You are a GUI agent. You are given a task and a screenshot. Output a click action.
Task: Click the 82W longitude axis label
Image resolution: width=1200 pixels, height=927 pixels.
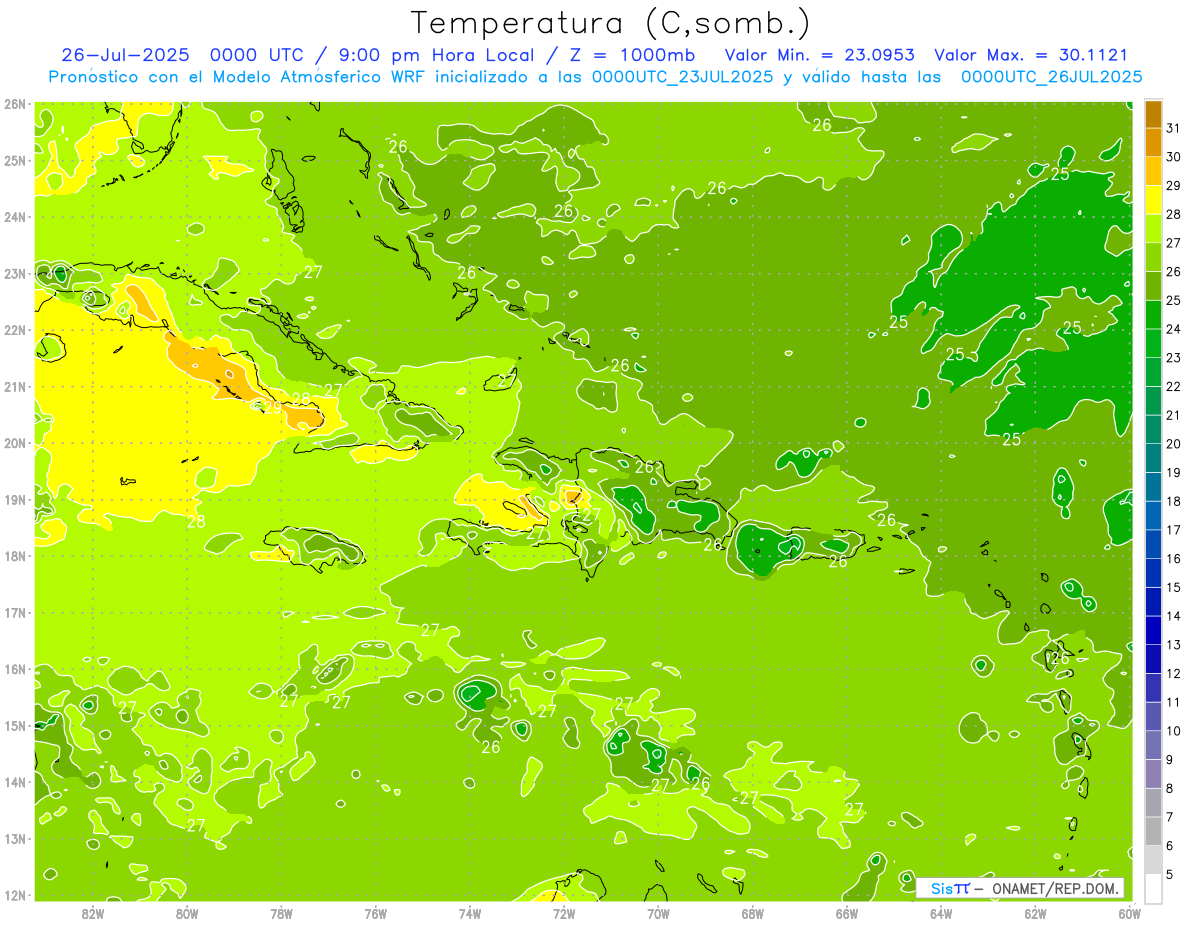point(93,913)
